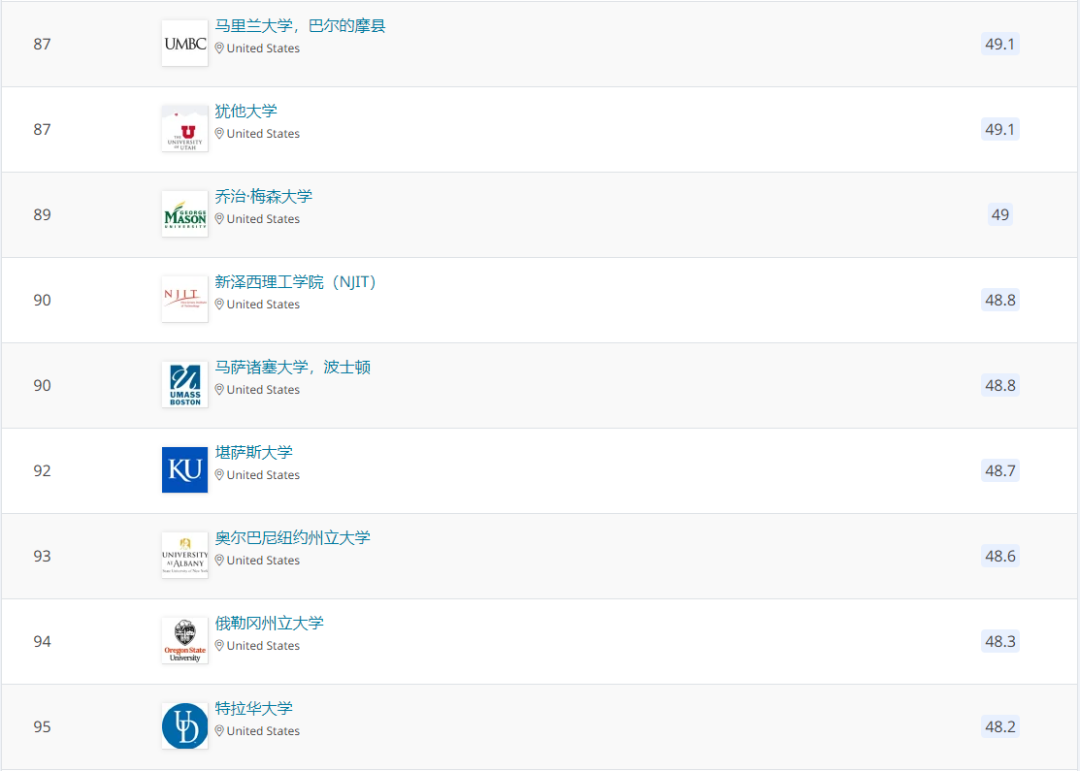The width and height of the screenshot is (1080, 771).
Task: Click rank number 95
Action: point(42,727)
